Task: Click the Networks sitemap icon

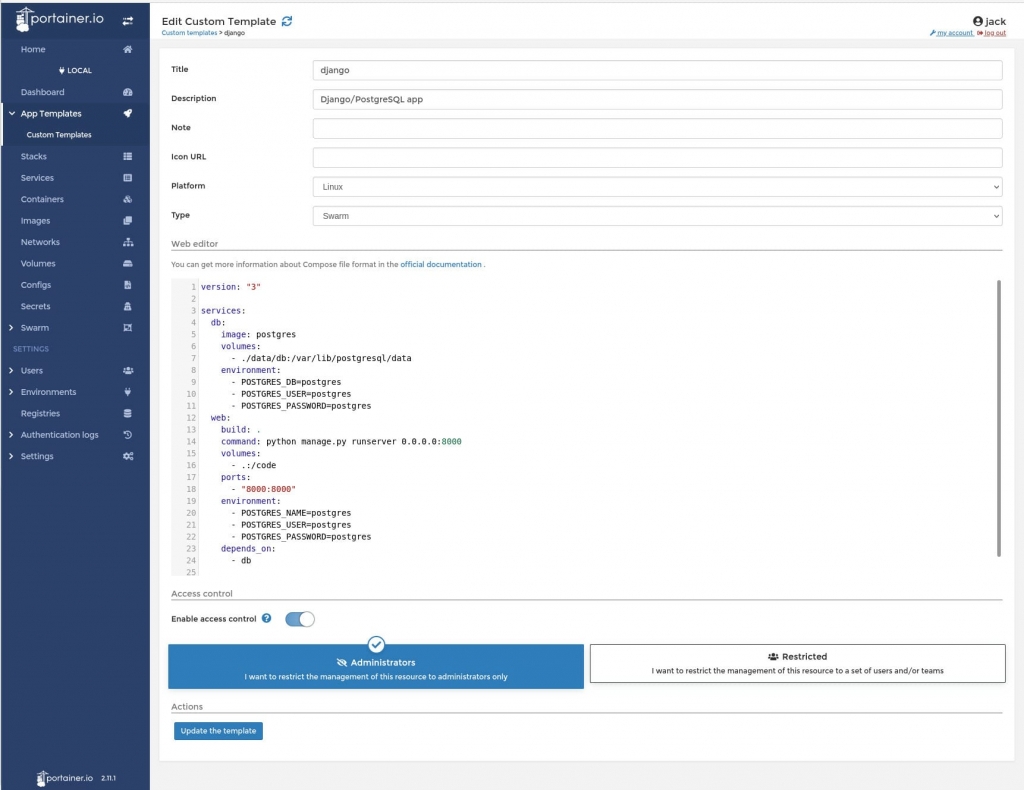Action: [128, 242]
